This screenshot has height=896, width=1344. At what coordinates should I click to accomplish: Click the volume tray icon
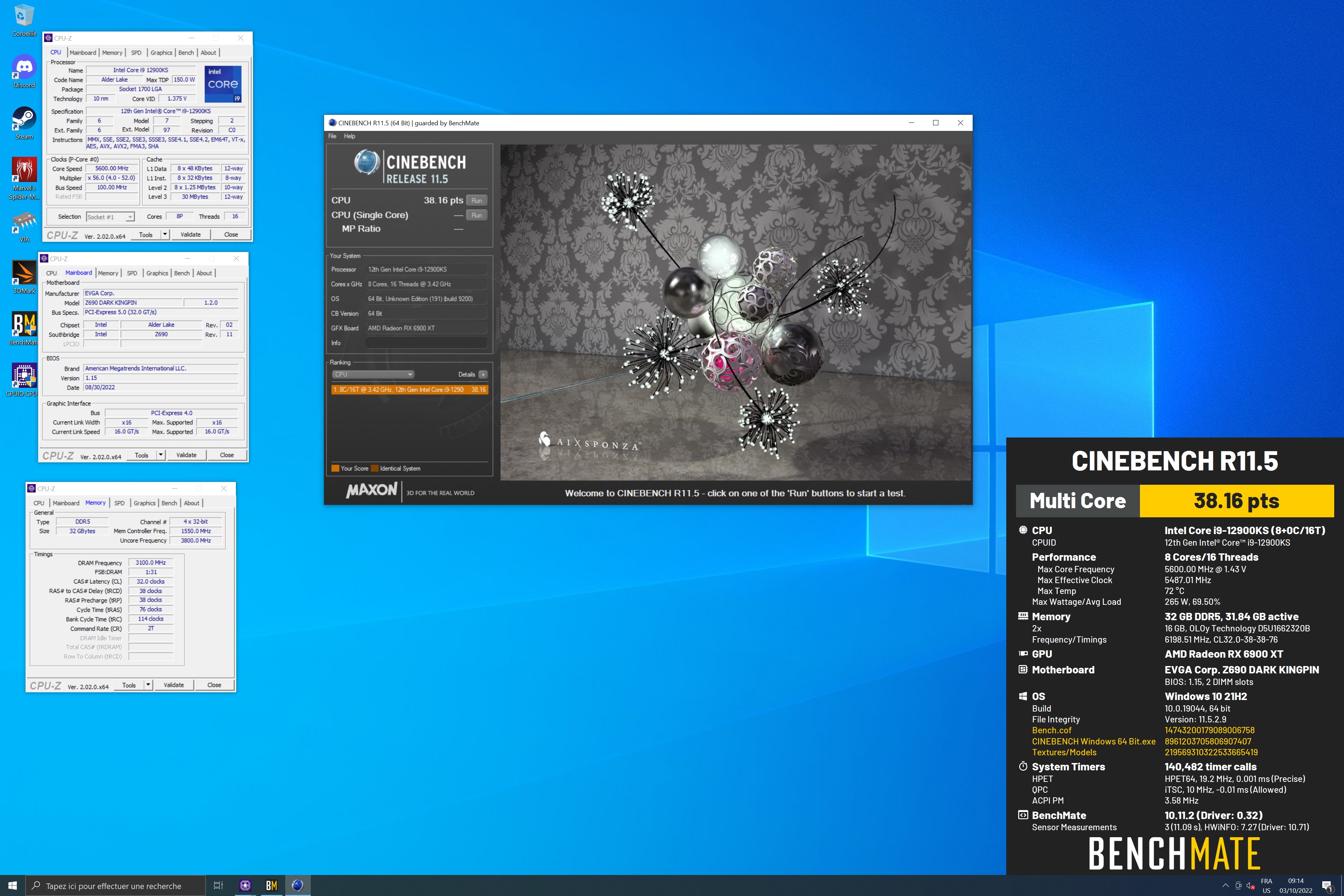1251,886
